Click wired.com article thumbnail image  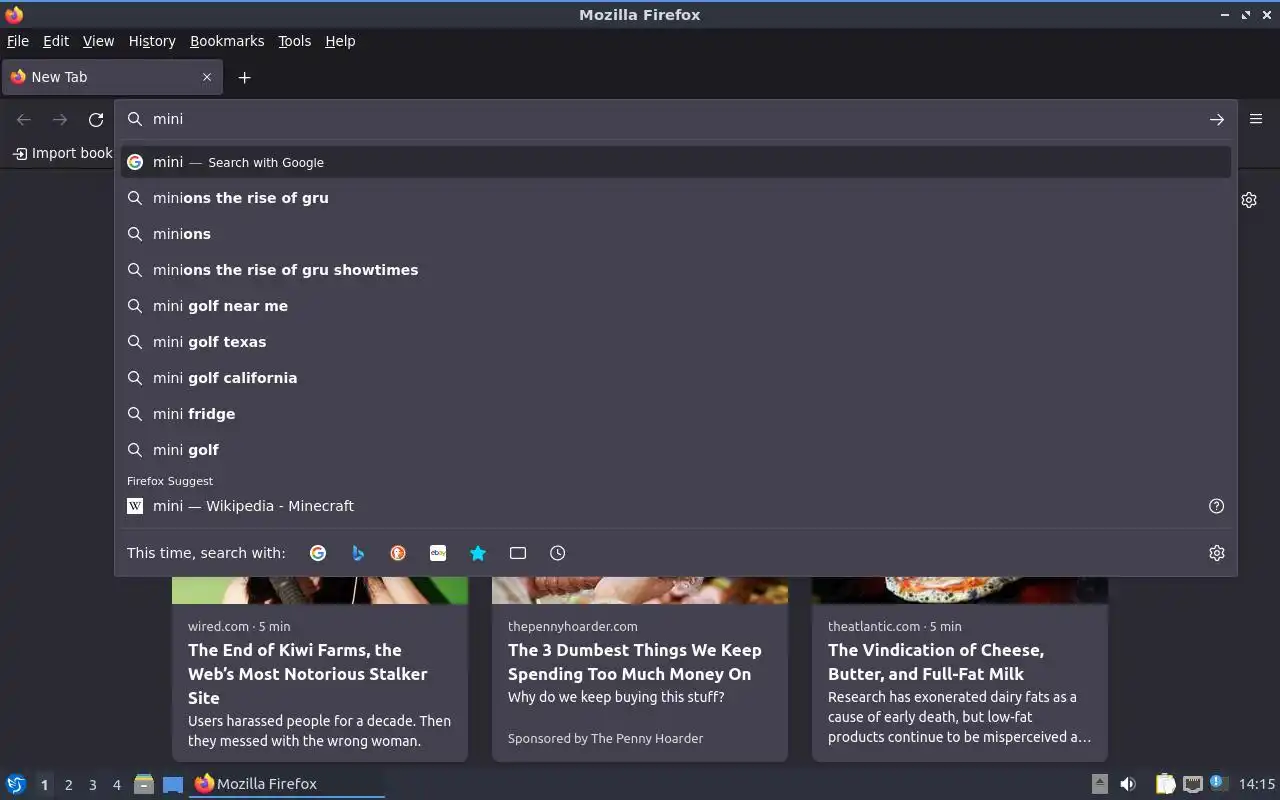(x=320, y=590)
